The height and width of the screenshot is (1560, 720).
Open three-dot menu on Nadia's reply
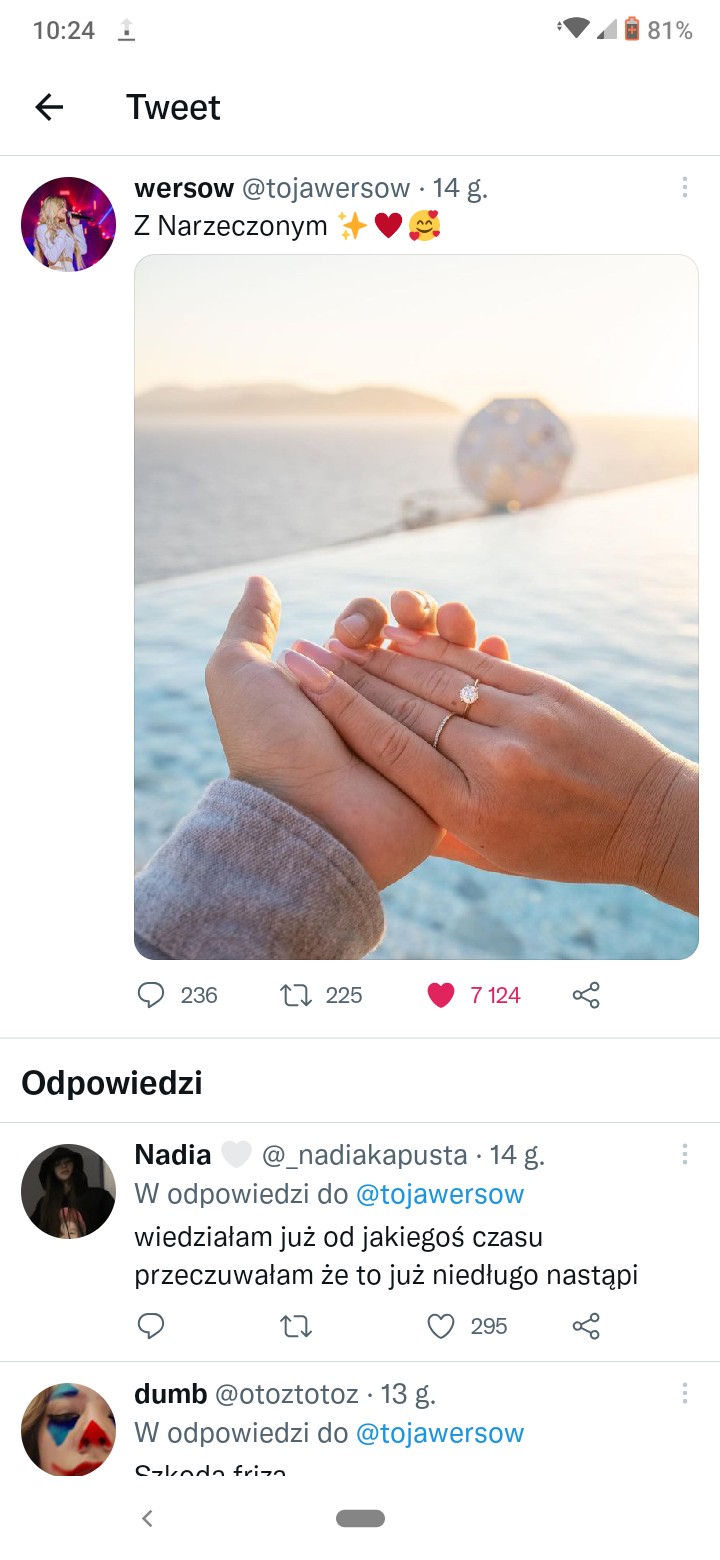tap(685, 1154)
